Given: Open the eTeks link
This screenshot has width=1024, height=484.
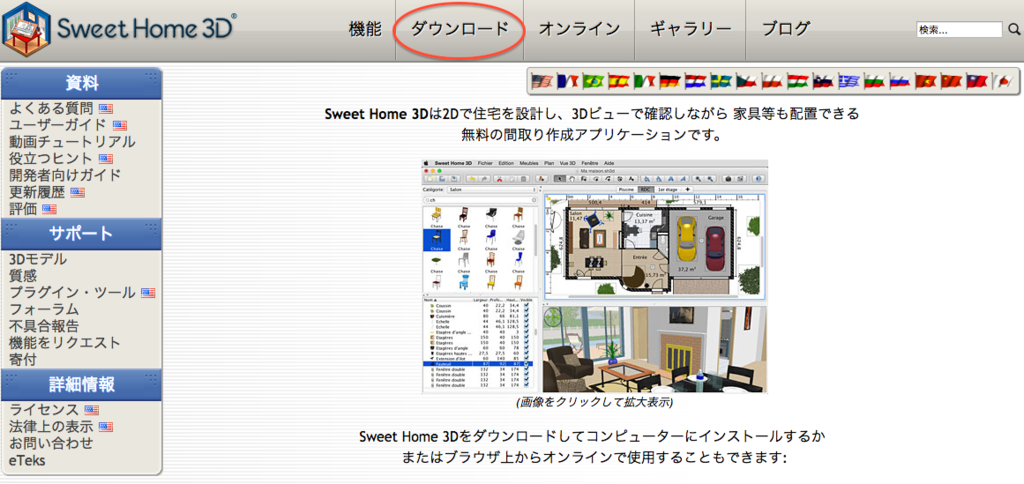Looking at the screenshot, I should pyautogui.click(x=27, y=460).
